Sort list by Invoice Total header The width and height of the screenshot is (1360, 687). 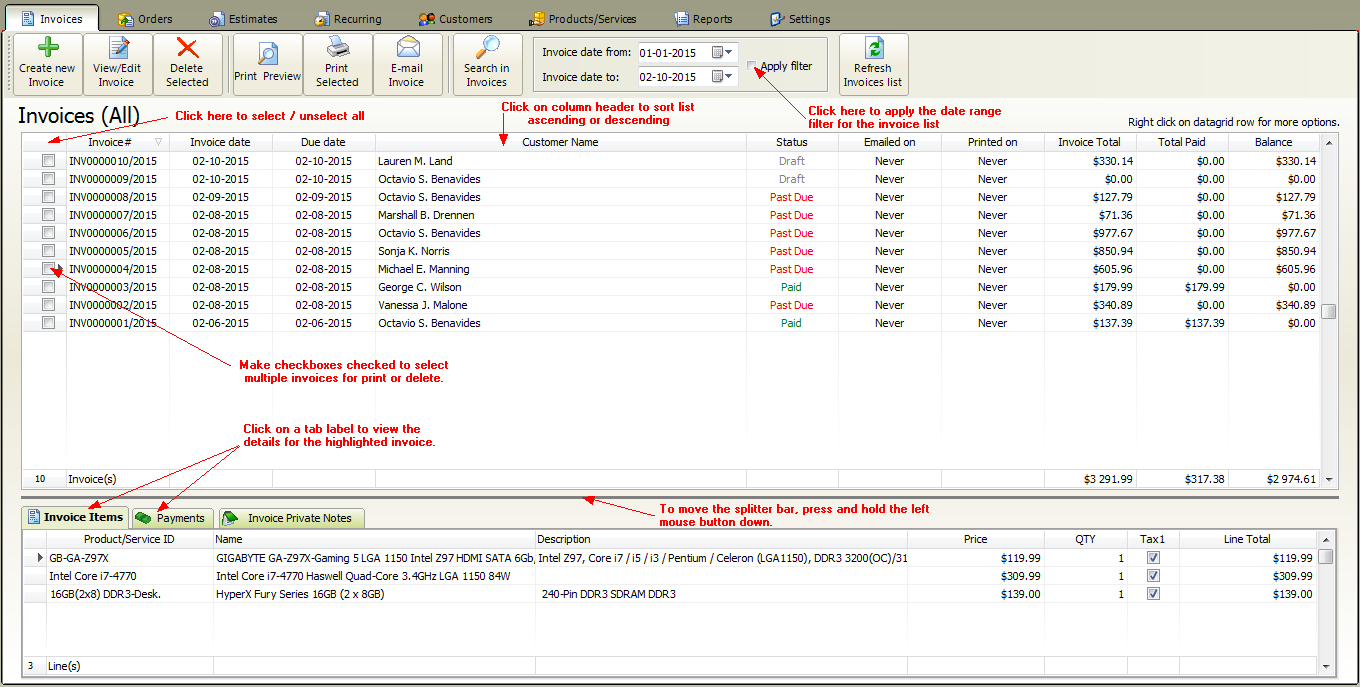click(x=1089, y=142)
